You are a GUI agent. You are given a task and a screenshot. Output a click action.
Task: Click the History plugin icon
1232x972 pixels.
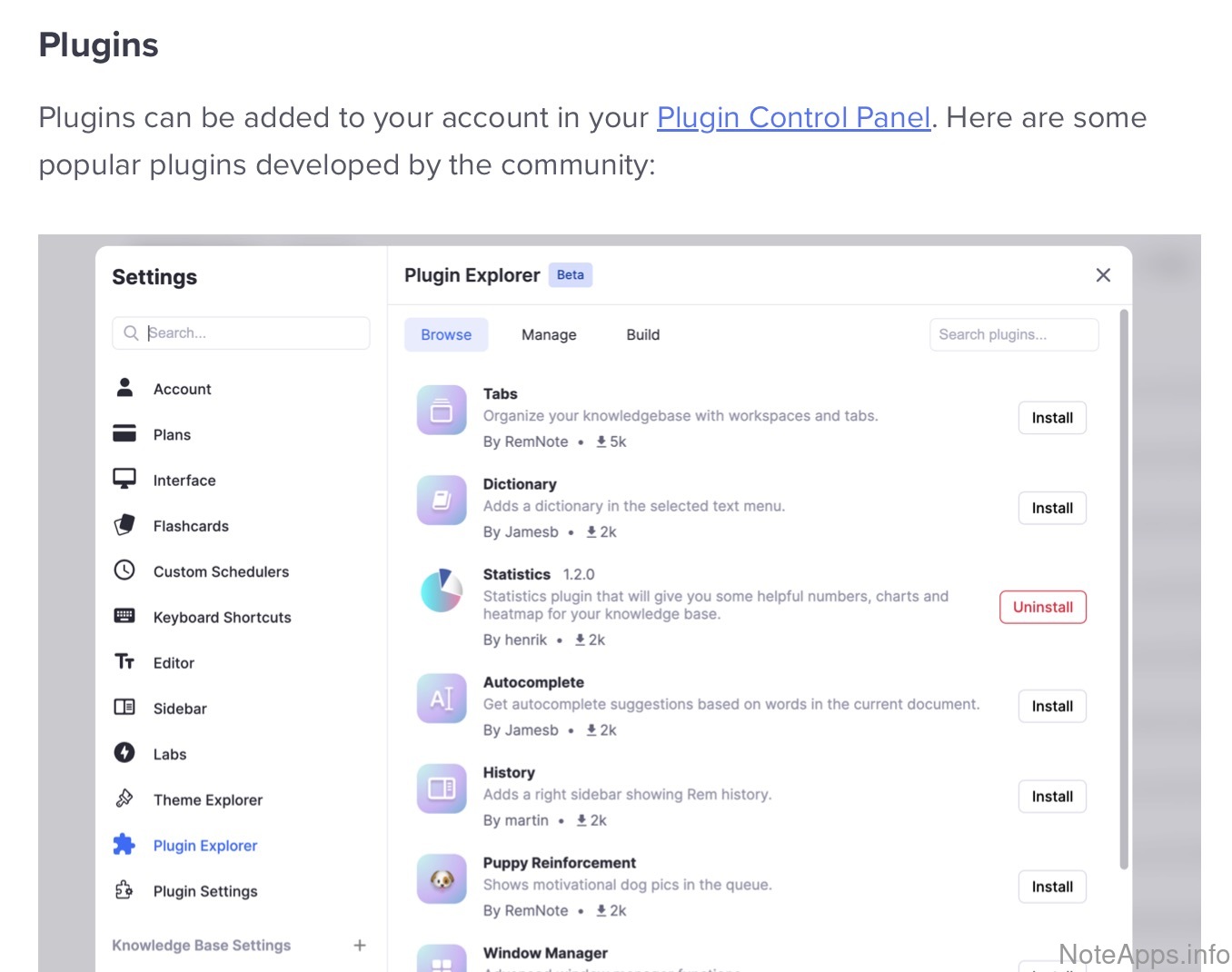[442, 789]
